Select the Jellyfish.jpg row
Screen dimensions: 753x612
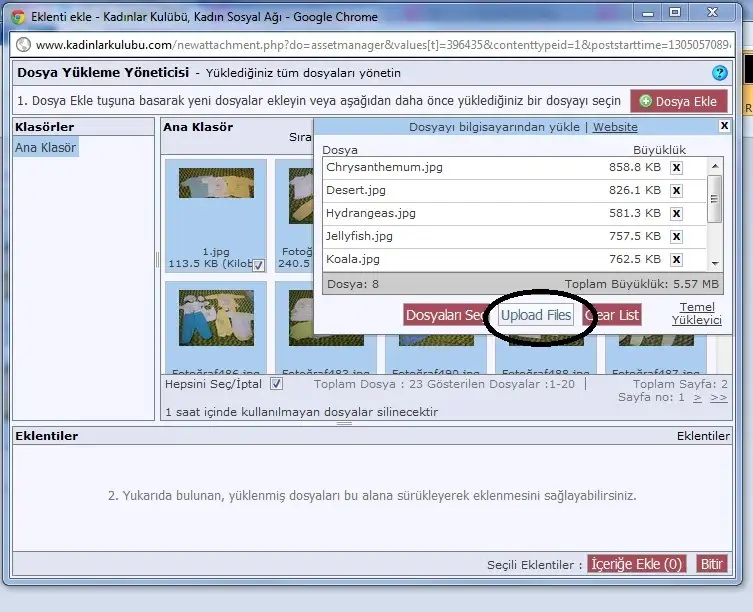tap(514, 236)
